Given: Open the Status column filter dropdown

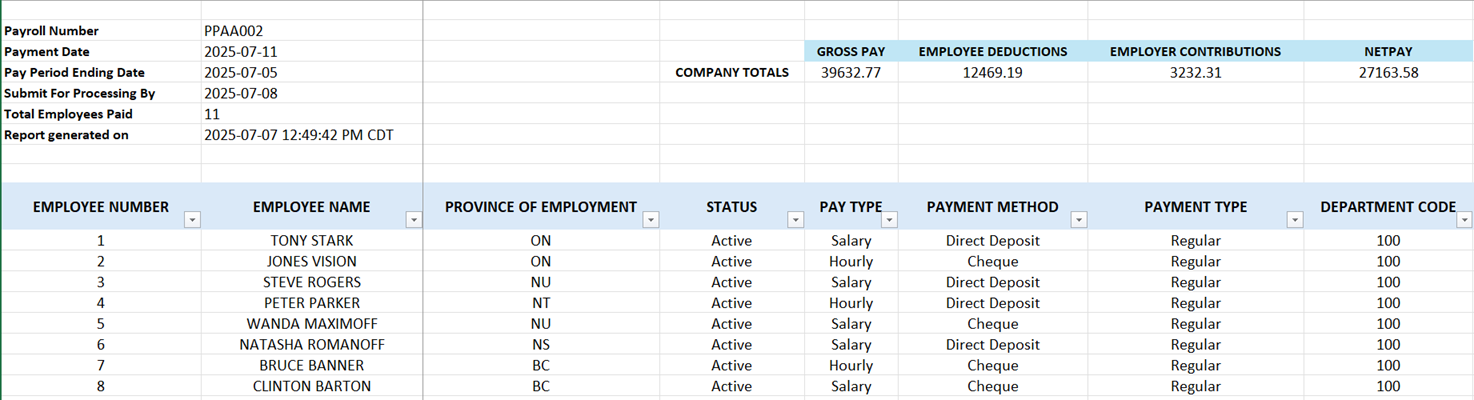Looking at the screenshot, I should [x=795, y=220].
